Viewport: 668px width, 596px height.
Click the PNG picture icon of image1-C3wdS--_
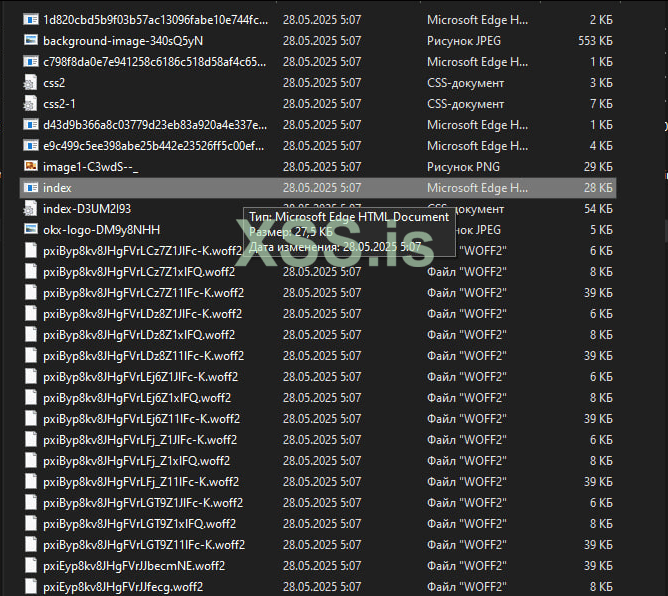(x=31, y=166)
